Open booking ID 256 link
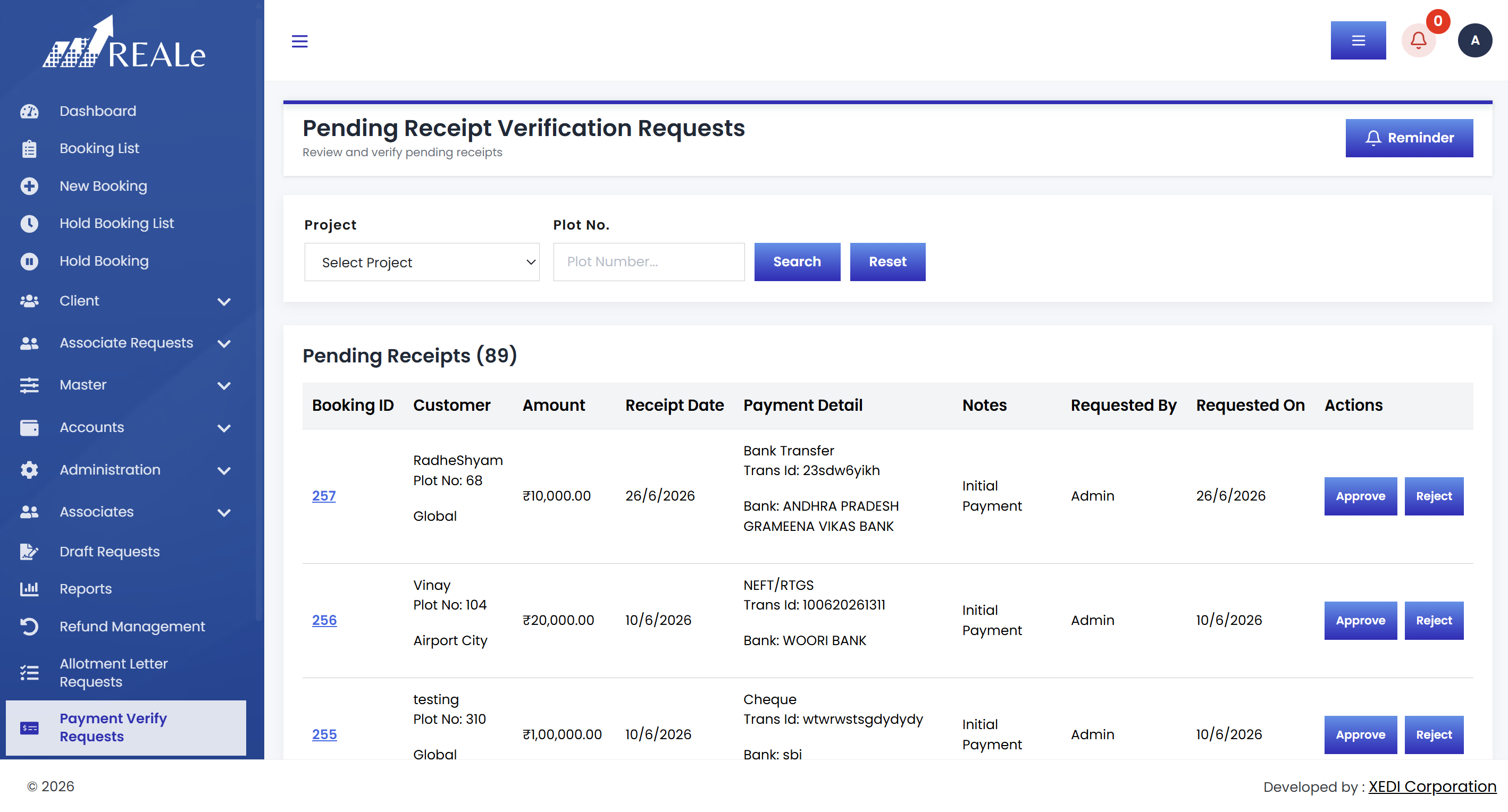The height and width of the screenshot is (812, 1508). pyautogui.click(x=324, y=621)
